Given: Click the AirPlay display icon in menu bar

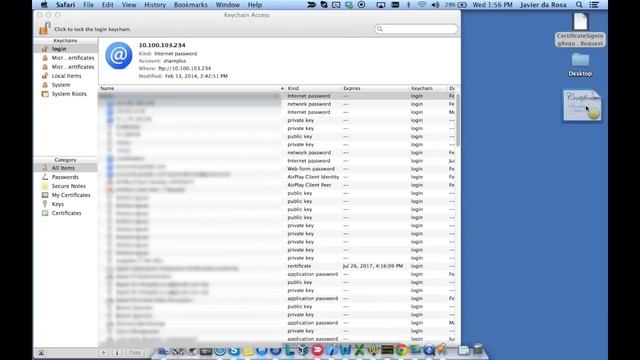Looking at the screenshot, I should pyautogui.click(x=380, y=5).
